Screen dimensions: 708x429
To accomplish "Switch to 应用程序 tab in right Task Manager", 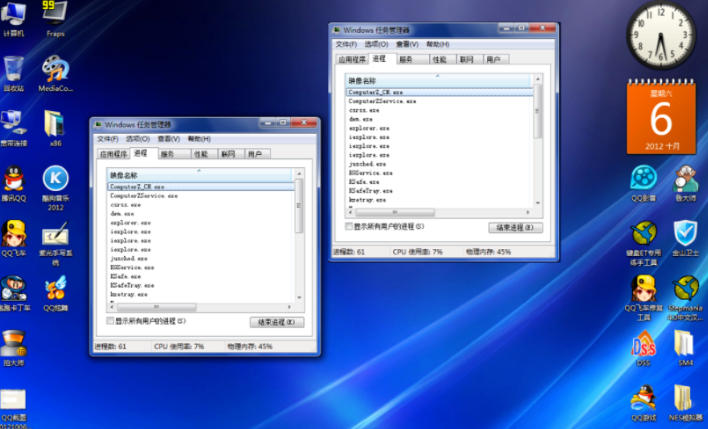I will (x=352, y=60).
